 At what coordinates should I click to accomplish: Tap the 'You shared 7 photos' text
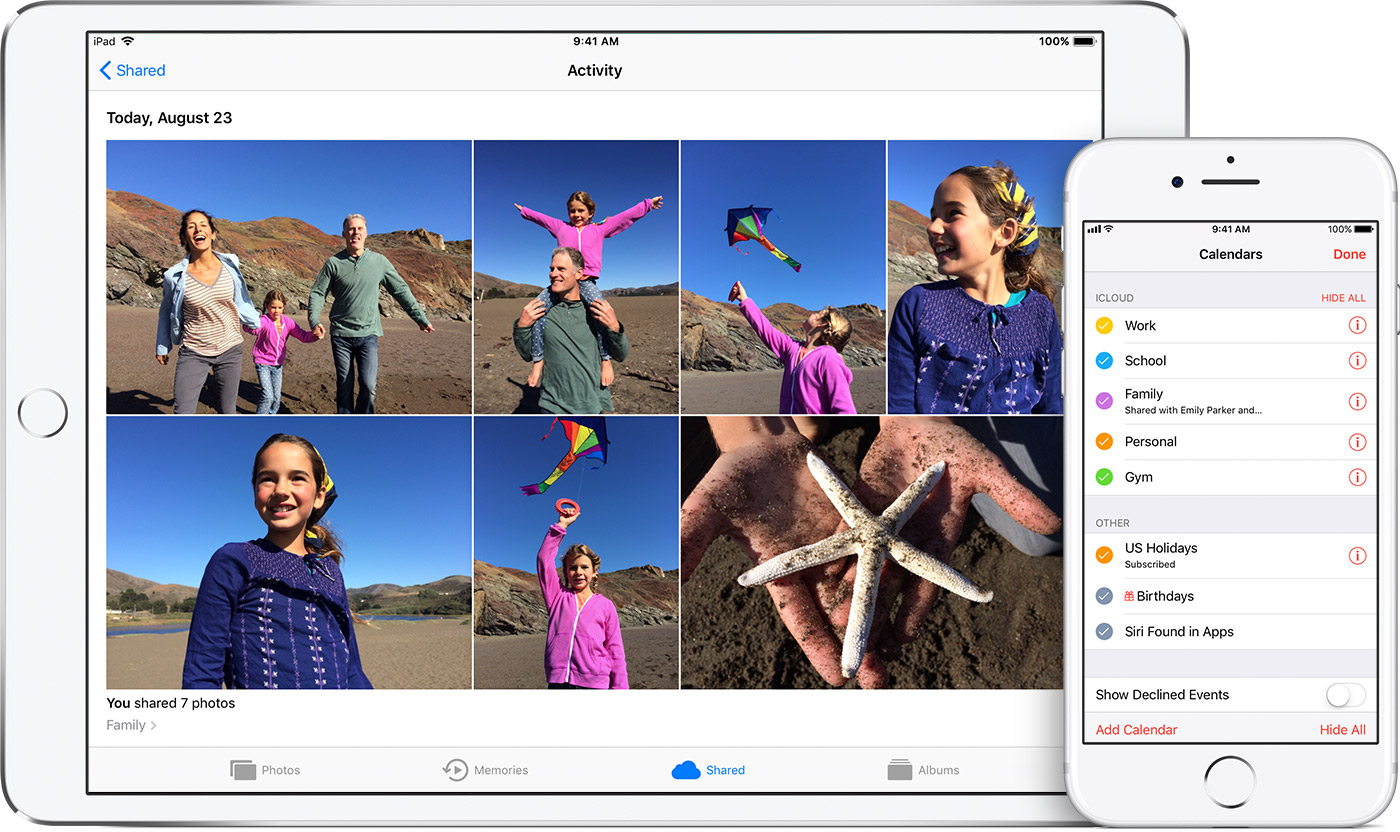pos(171,703)
